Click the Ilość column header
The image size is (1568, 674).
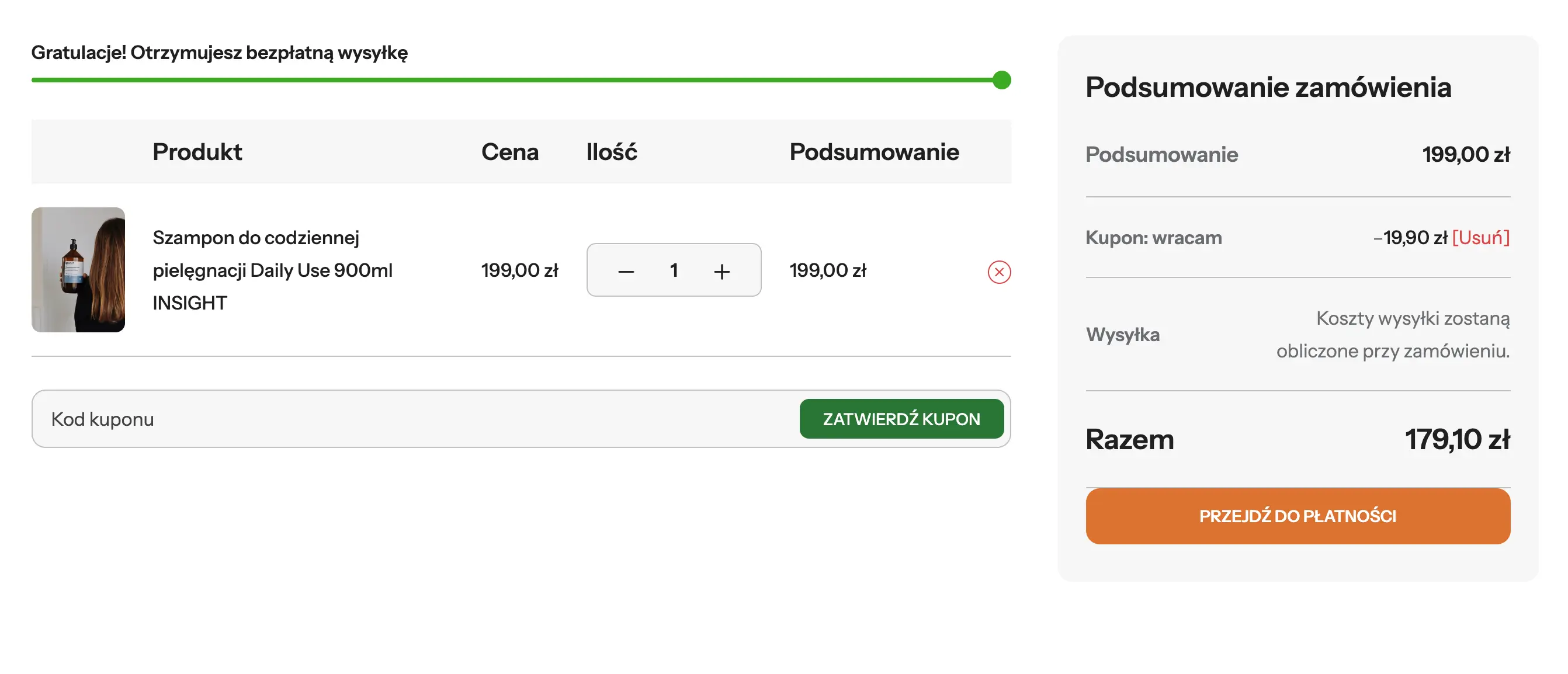tap(611, 151)
